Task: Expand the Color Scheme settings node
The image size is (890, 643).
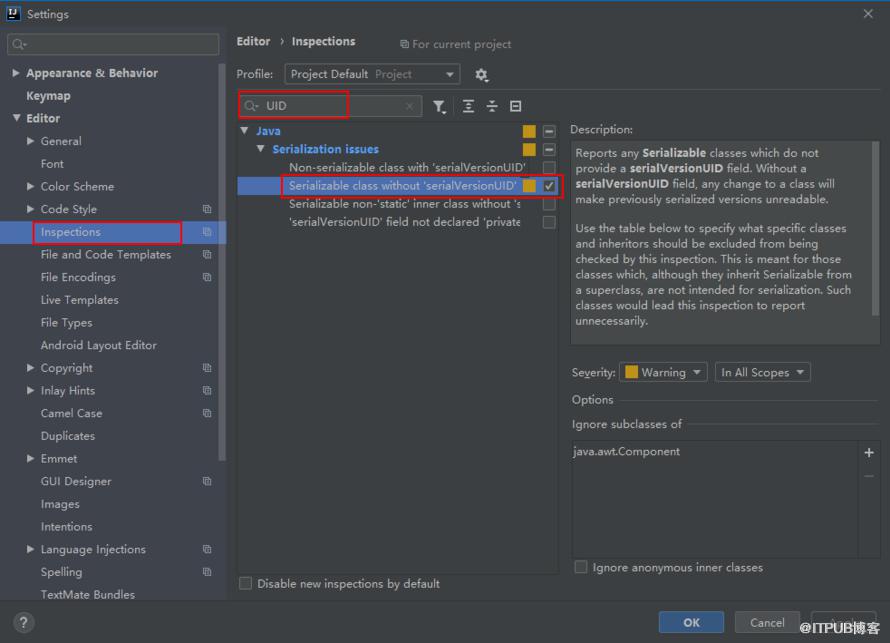Action: [x=31, y=186]
